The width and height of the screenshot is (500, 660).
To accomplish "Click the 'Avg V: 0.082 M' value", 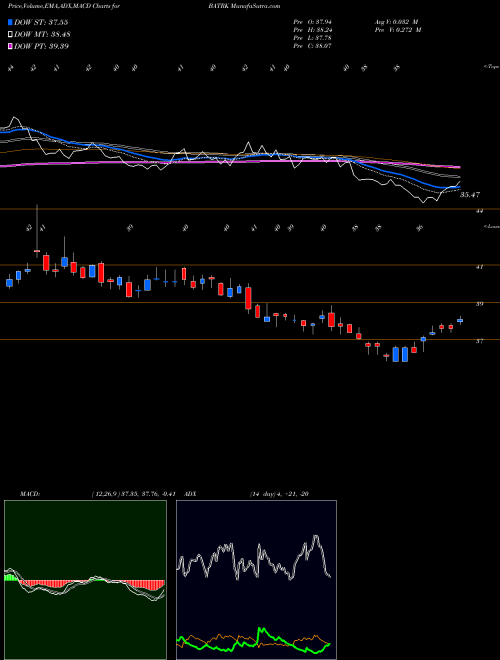I will click(x=398, y=22).
